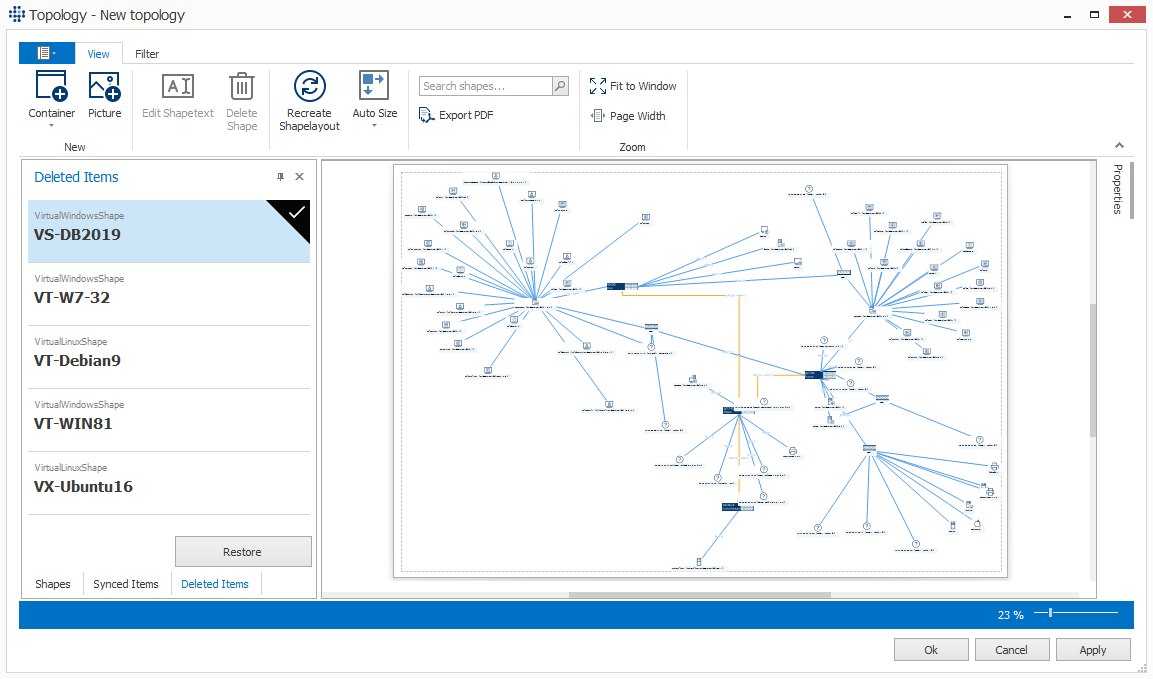Add a Picture to the topology
This screenshot has width=1153, height=679.
(104, 94)
